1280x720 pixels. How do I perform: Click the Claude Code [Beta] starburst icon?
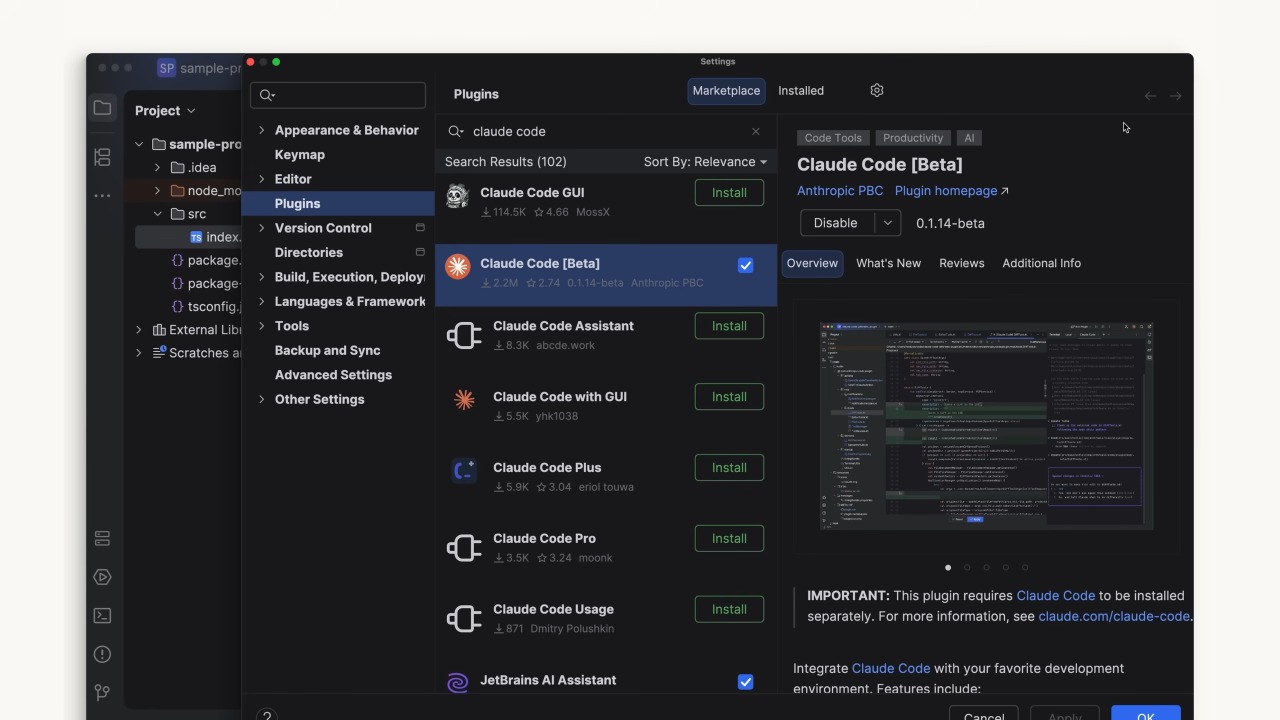tap(458, 267)
